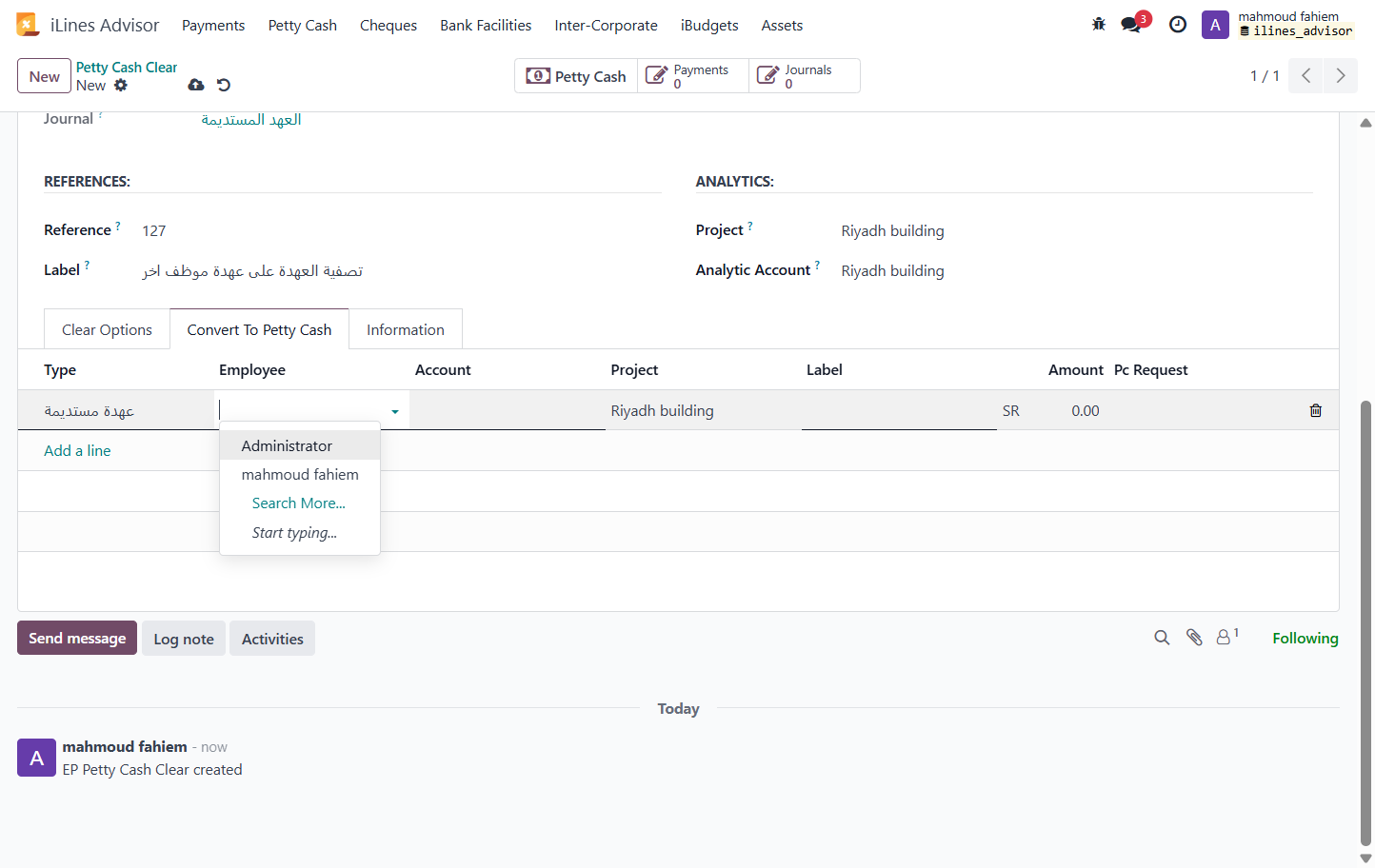The image size is (1375, 868).
Task: Open the Petty Cash menu
Action: click(303, 26)
